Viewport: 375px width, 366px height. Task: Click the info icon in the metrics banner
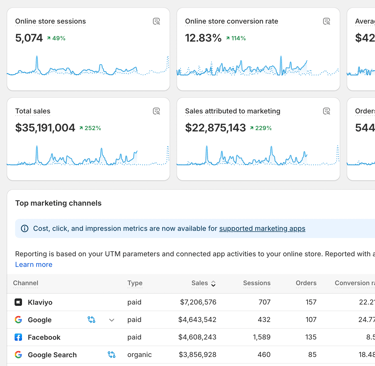[25, 229]
